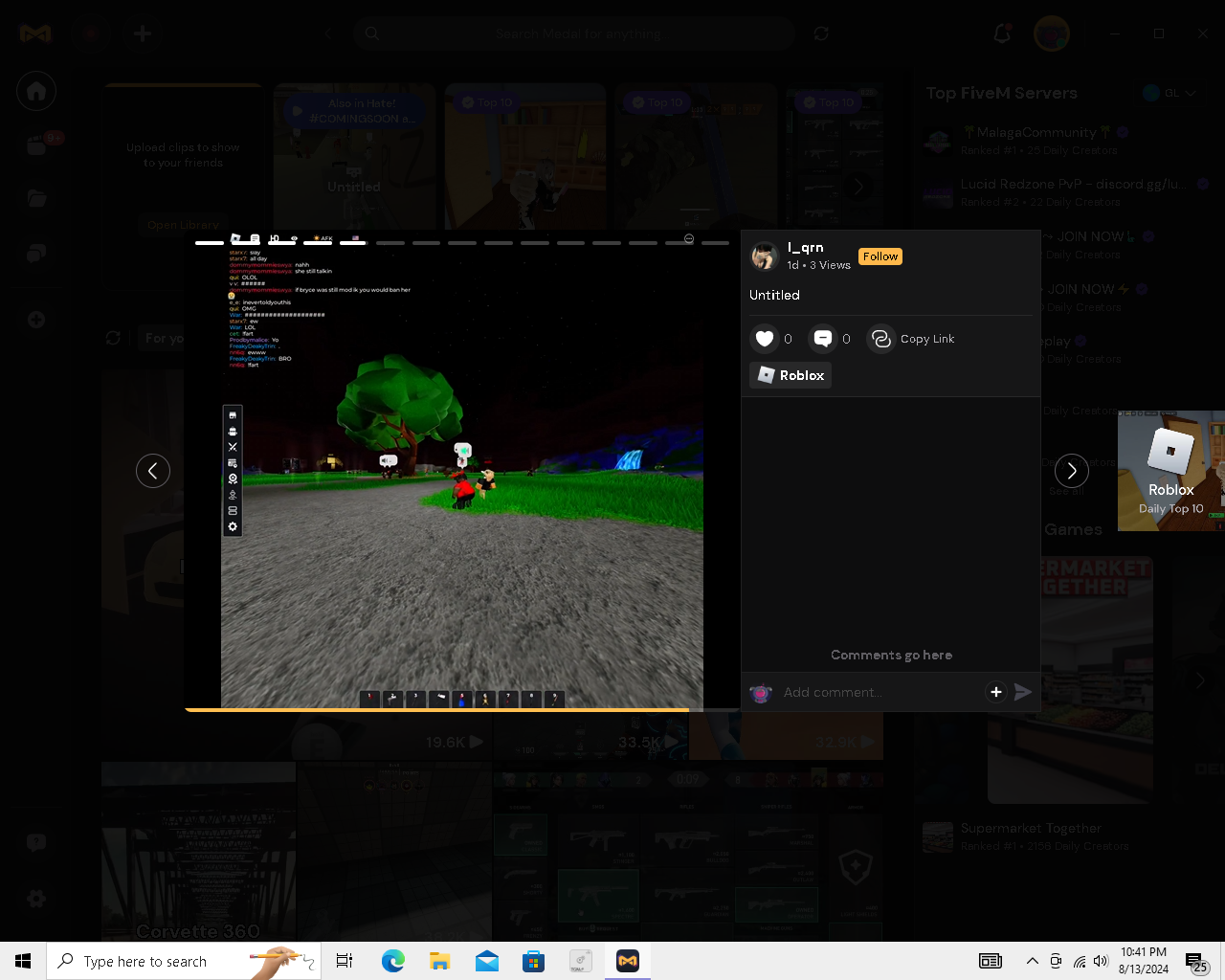Copy Link for this clip
Image resolution: width=1225 pixels, height=980 pixels.
pos(911,339)
